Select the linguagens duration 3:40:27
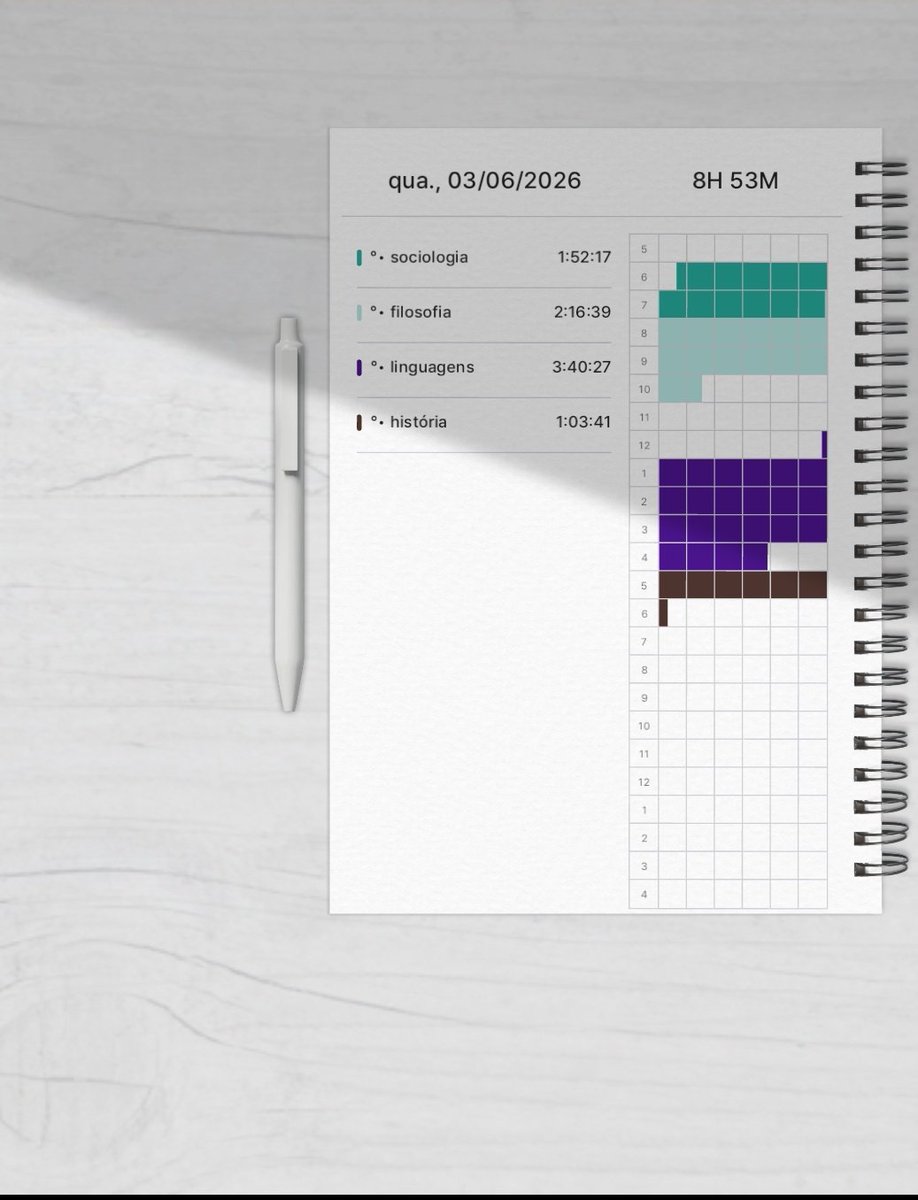 582,367
